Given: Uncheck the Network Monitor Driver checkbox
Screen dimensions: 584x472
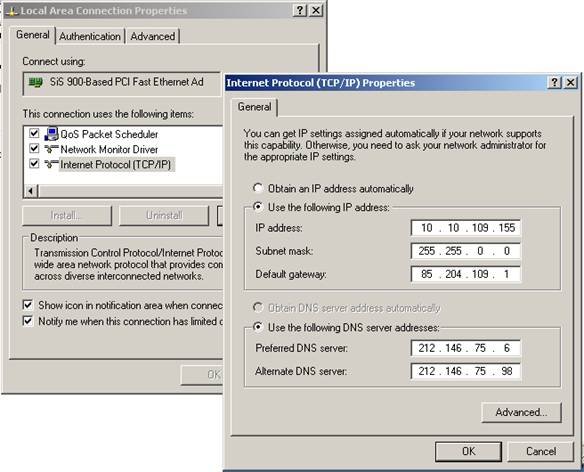Looking at the screenshot, I should point(34,148).
